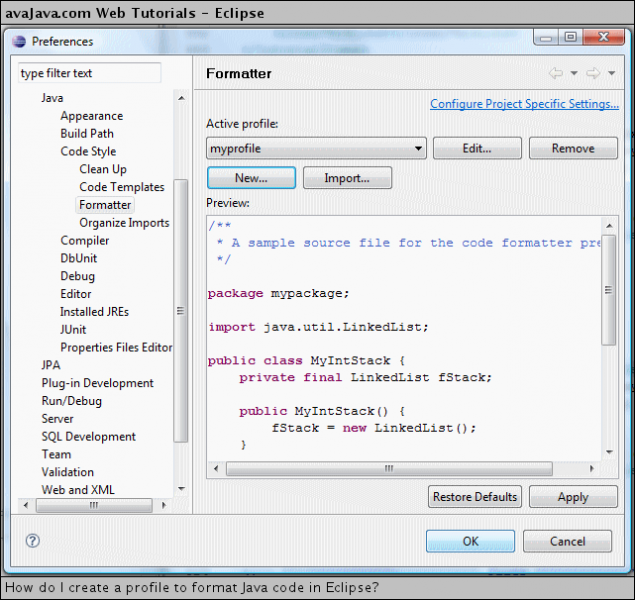Select Run/Debug tree item
The width and height of the screenshot is (635, 600).
click(72, 401)
